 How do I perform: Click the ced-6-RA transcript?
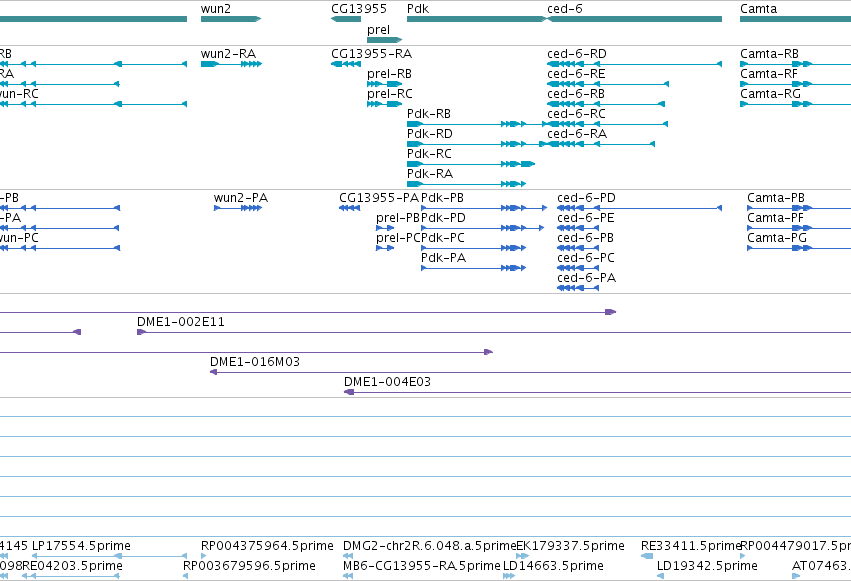(601, 144)
